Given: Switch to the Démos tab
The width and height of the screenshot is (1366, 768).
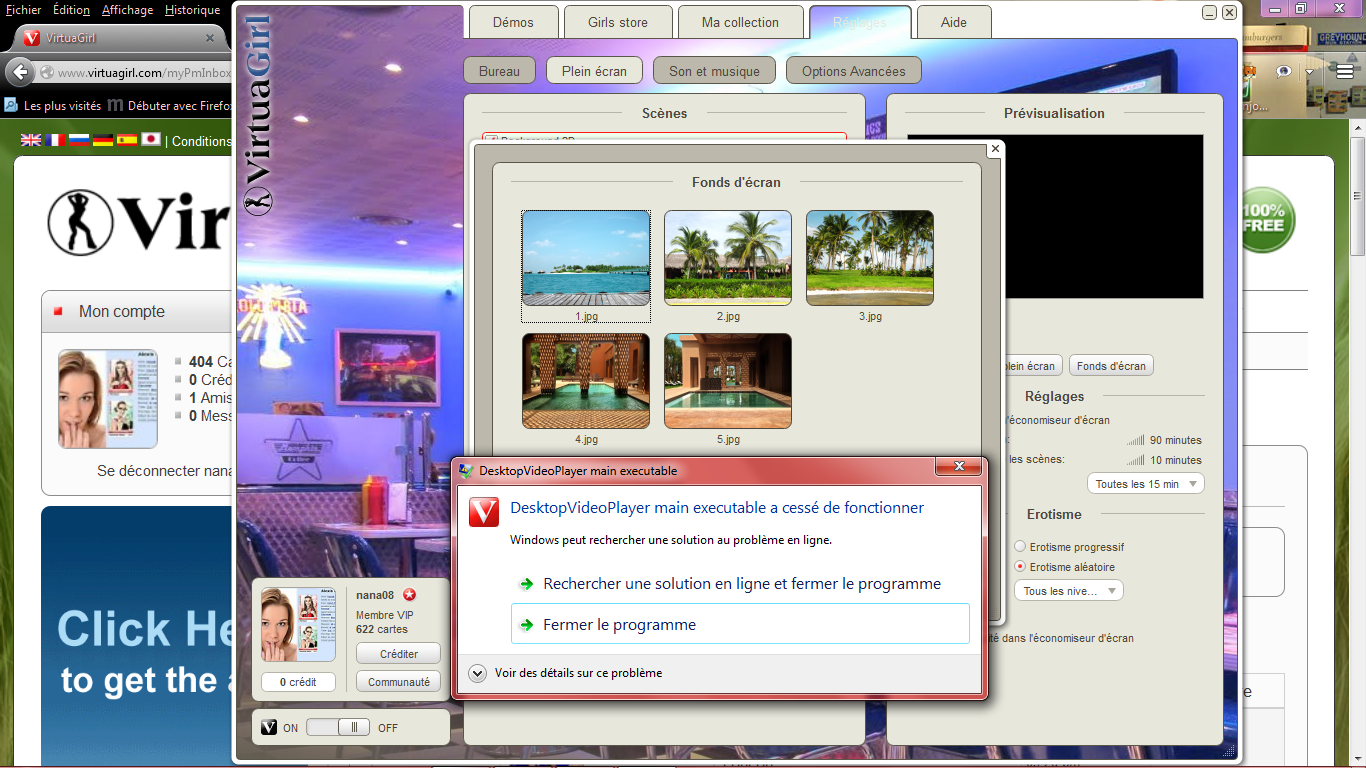Looking at the screenshot, I should pos(513,22).
